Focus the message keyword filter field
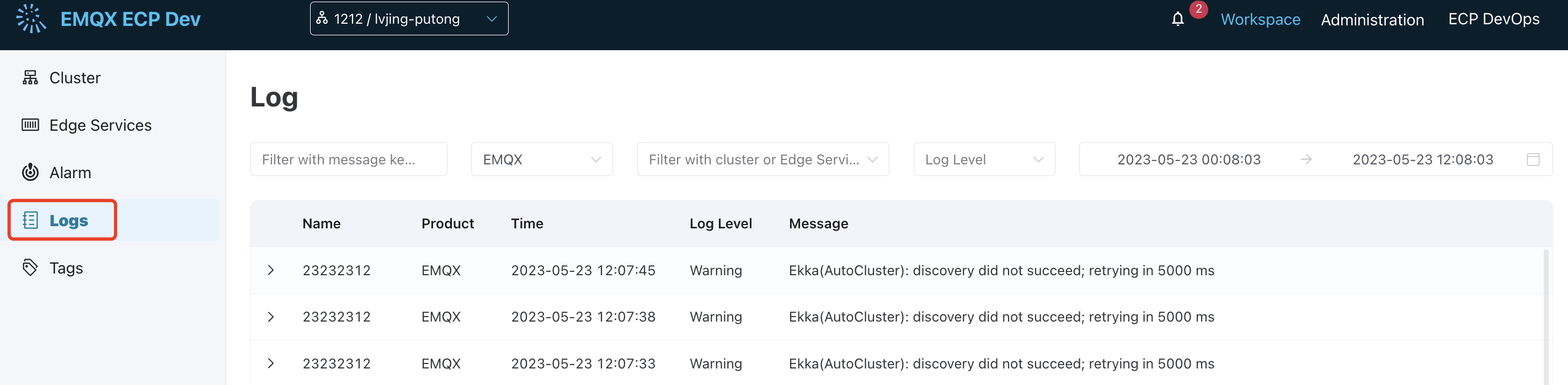This screenshot has height=385, width=1568. 348,159
